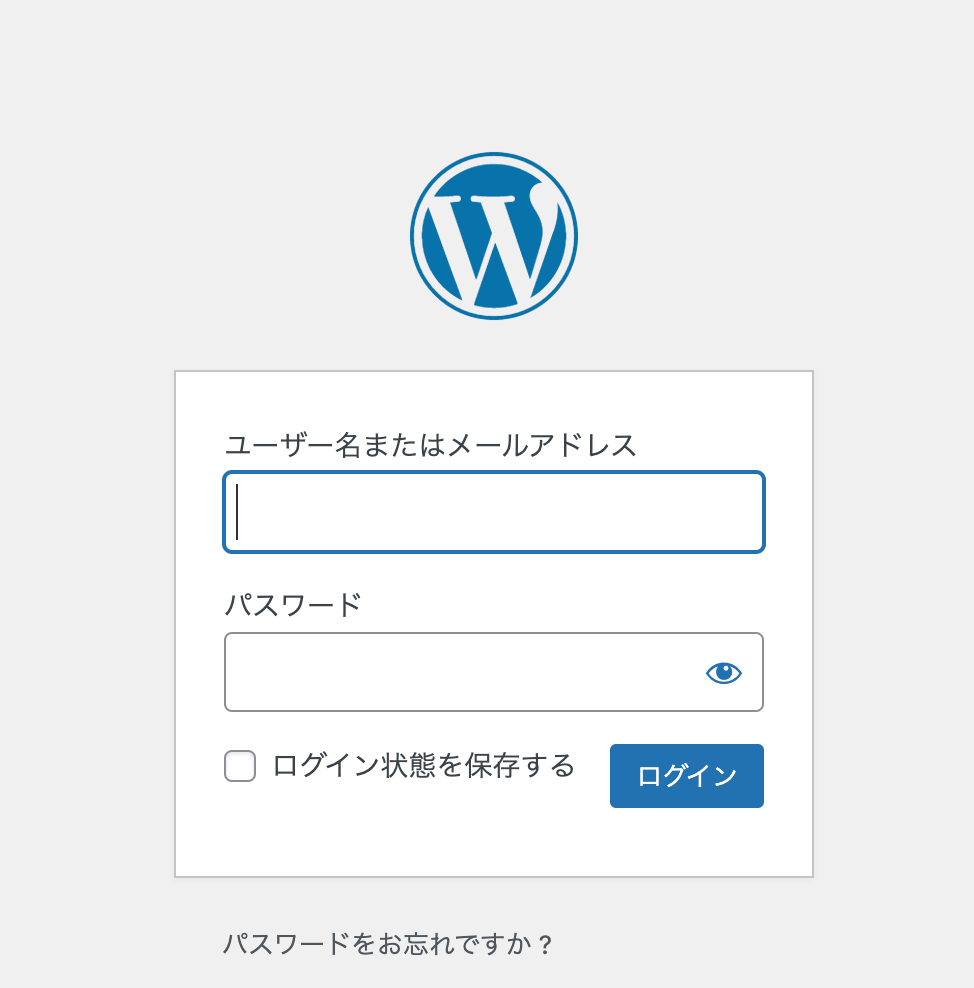The height and width of the screenshot is (988, 974).
Task: Click the WordPress logo
Action: tap(494, 236)
